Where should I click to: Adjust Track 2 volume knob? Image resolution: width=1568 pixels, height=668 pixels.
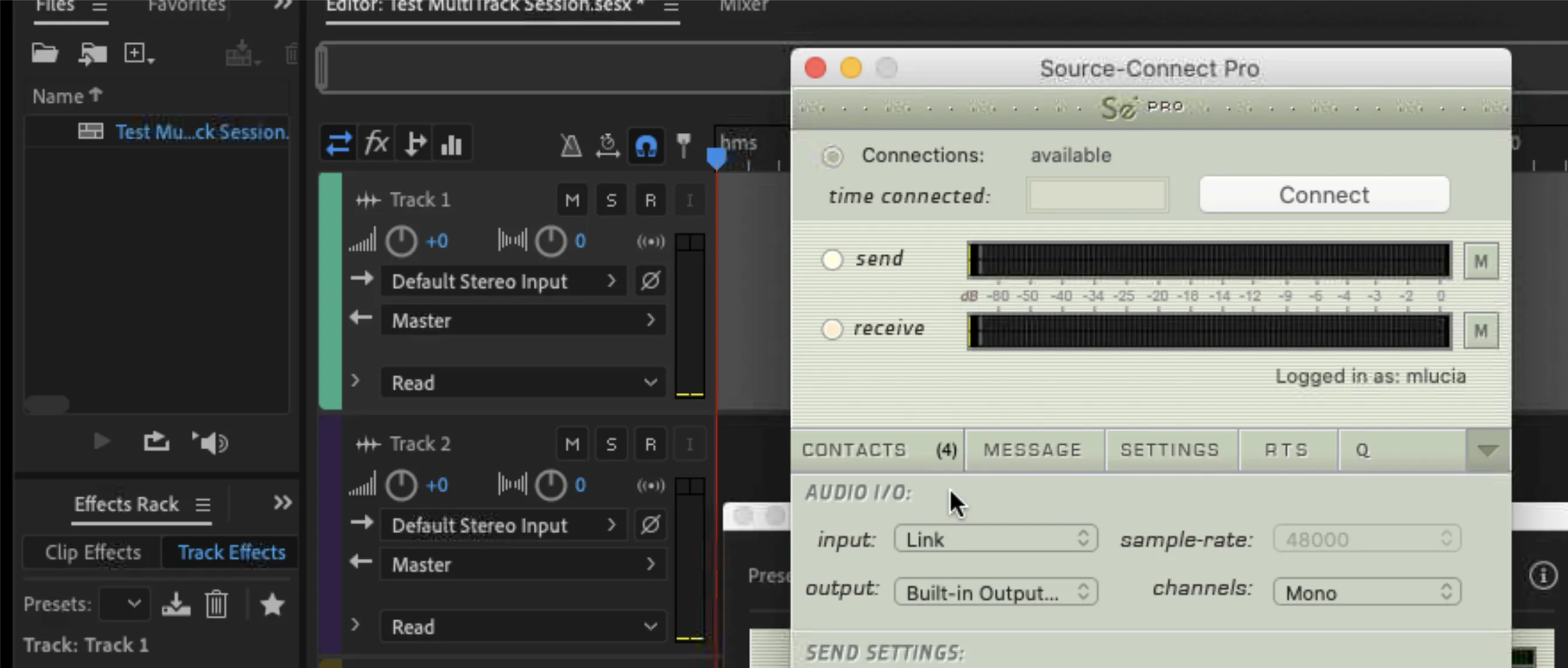click(401, 486)
